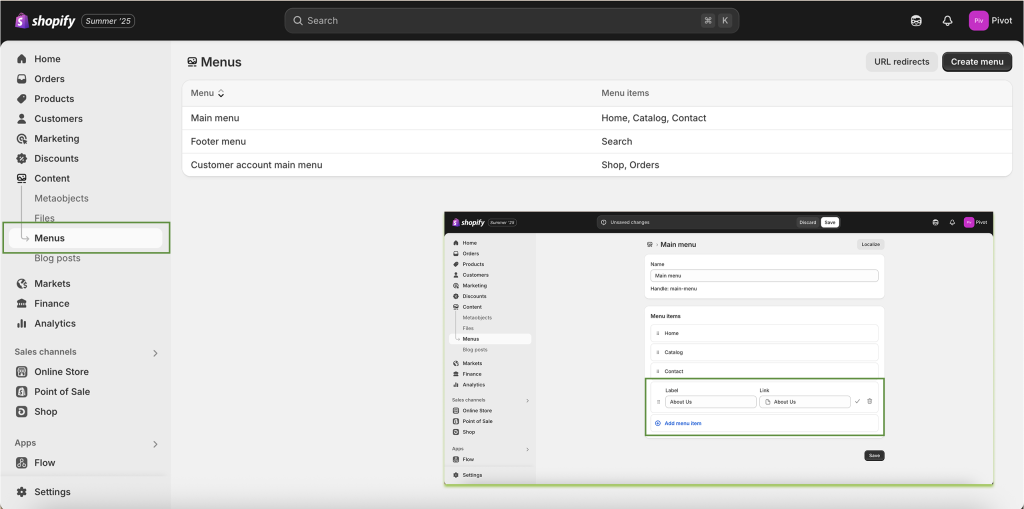Open the Footer menu row
This screenshot has width=1024, height=509.
click(597, 142)
